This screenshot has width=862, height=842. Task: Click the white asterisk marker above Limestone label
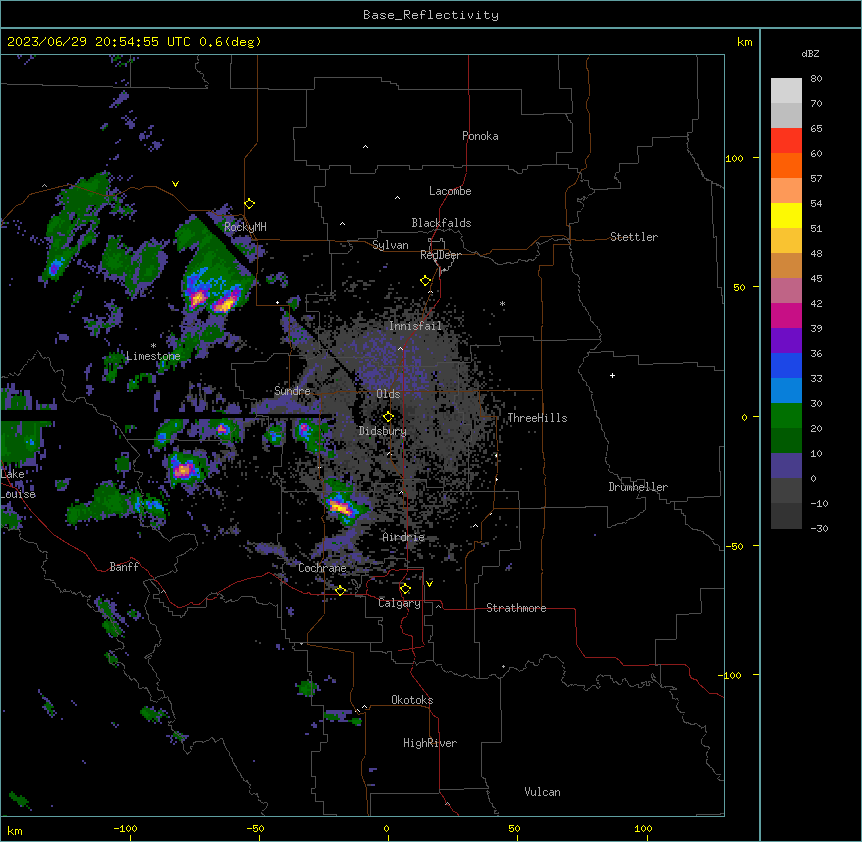point(153,346)
